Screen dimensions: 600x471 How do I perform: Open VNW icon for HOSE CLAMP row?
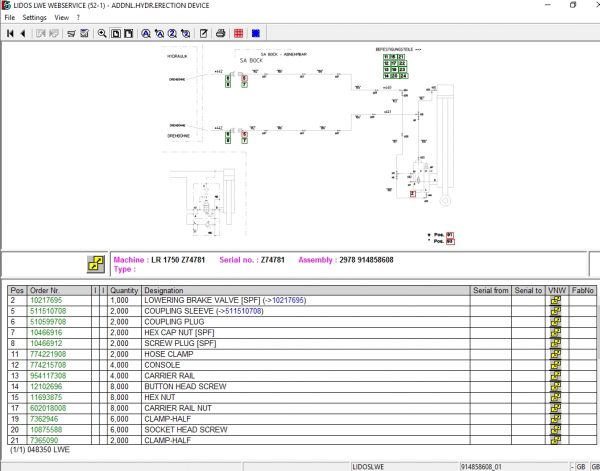[556, 354]
